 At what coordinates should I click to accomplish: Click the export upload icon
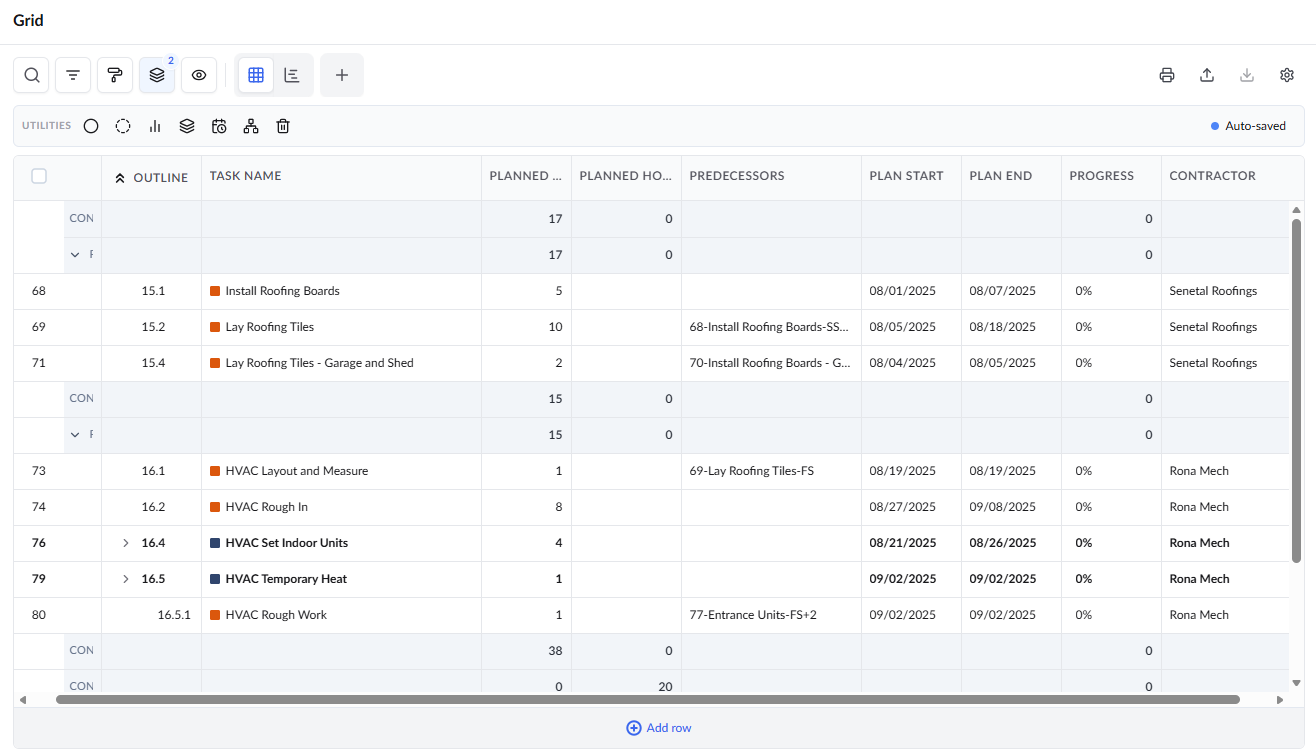[x=1207, y=75]
